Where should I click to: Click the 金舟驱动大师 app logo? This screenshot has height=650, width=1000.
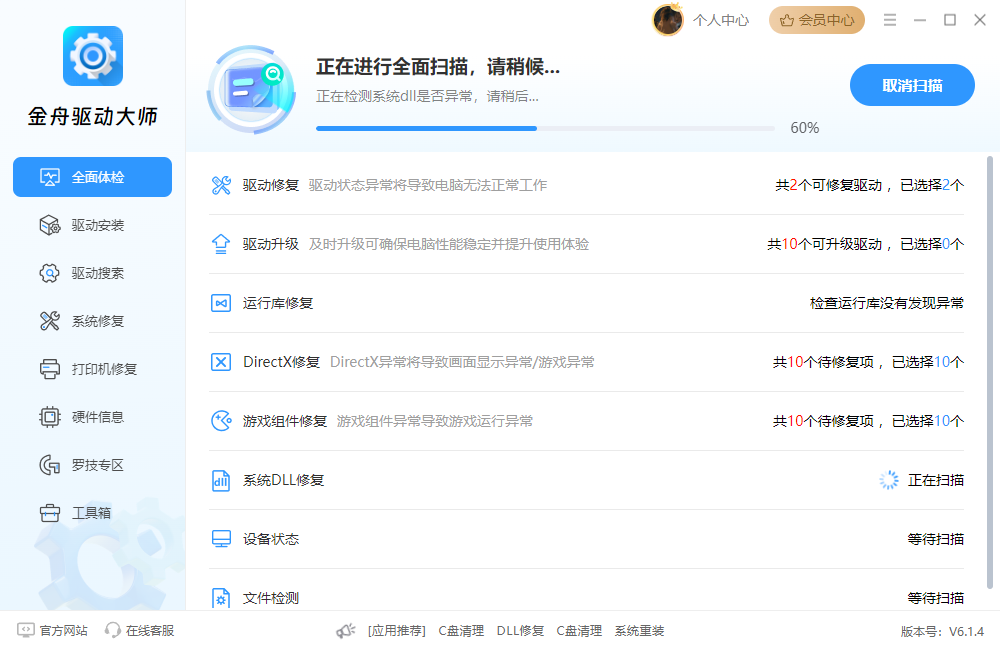coord(92,56)
